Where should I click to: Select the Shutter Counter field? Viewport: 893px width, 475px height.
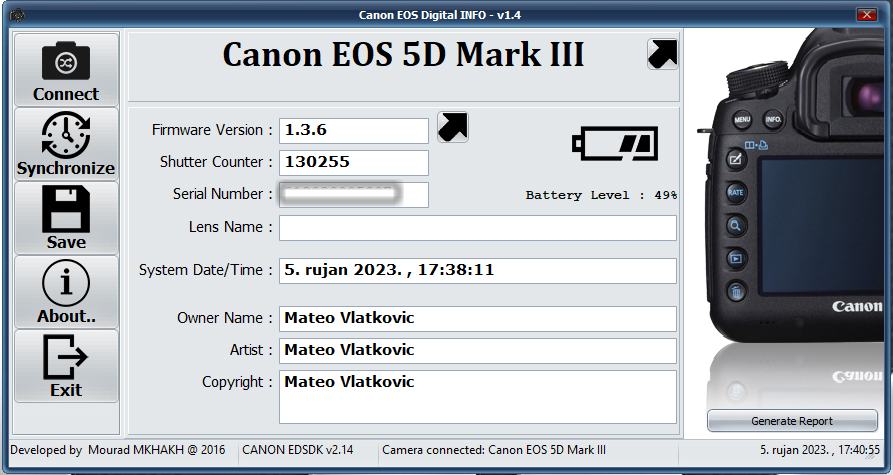(x=354, y=162)
